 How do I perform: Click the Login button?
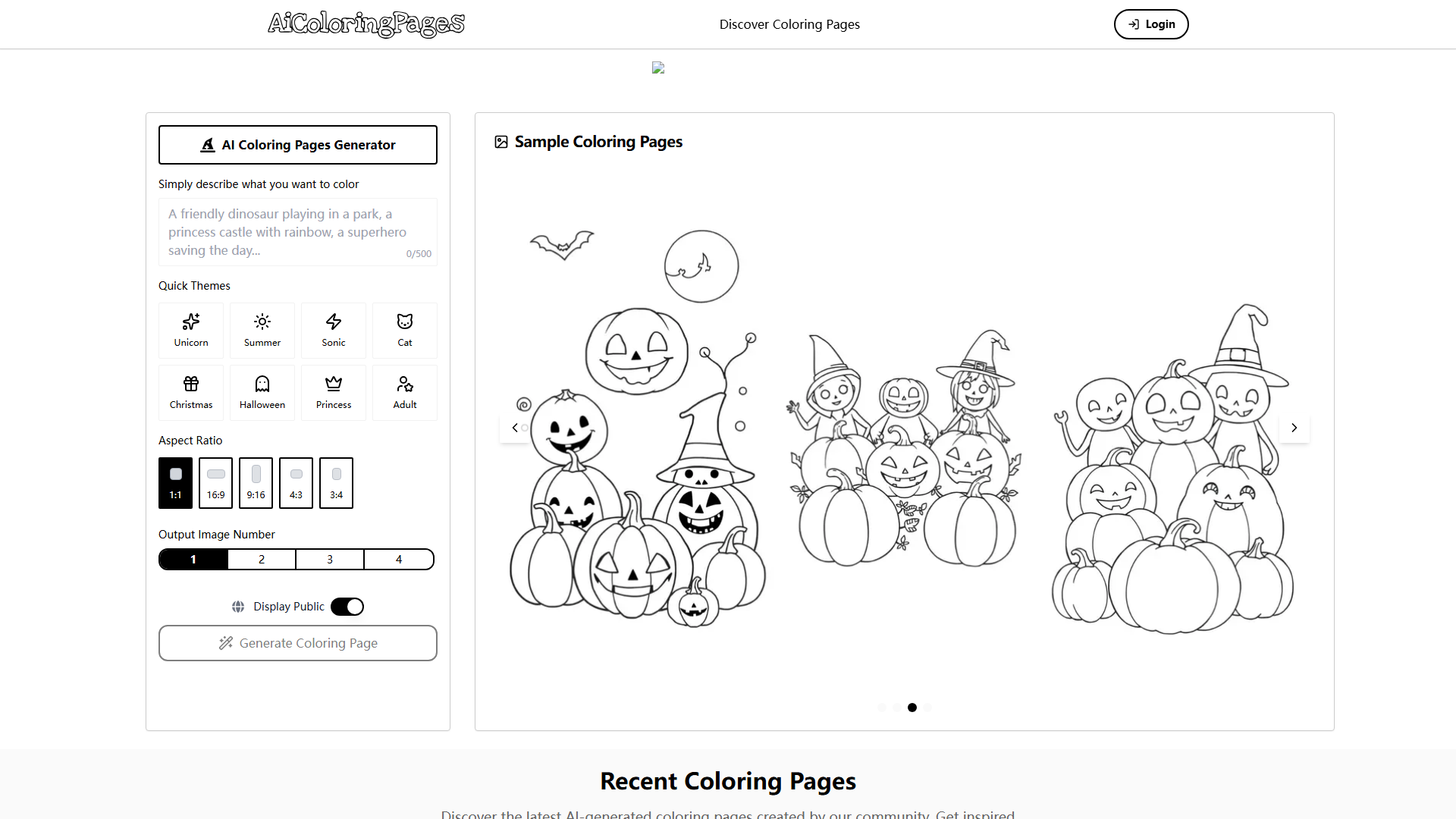pos(1150,24)
